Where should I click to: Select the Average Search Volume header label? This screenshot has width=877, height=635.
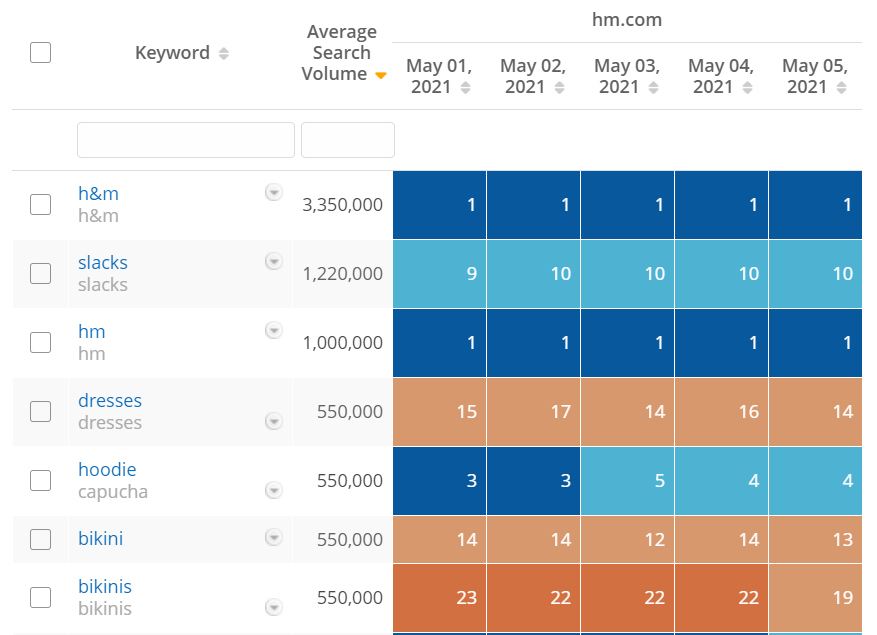pyautogui.click(x=340, y=53)
